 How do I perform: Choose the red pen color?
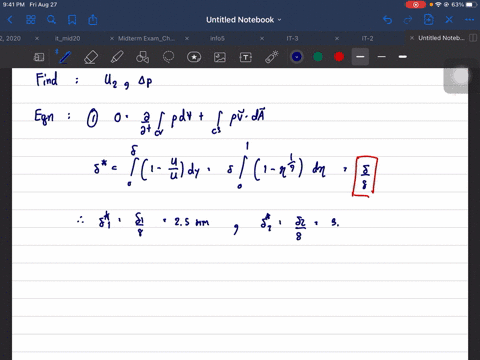[x=339, y=57]
